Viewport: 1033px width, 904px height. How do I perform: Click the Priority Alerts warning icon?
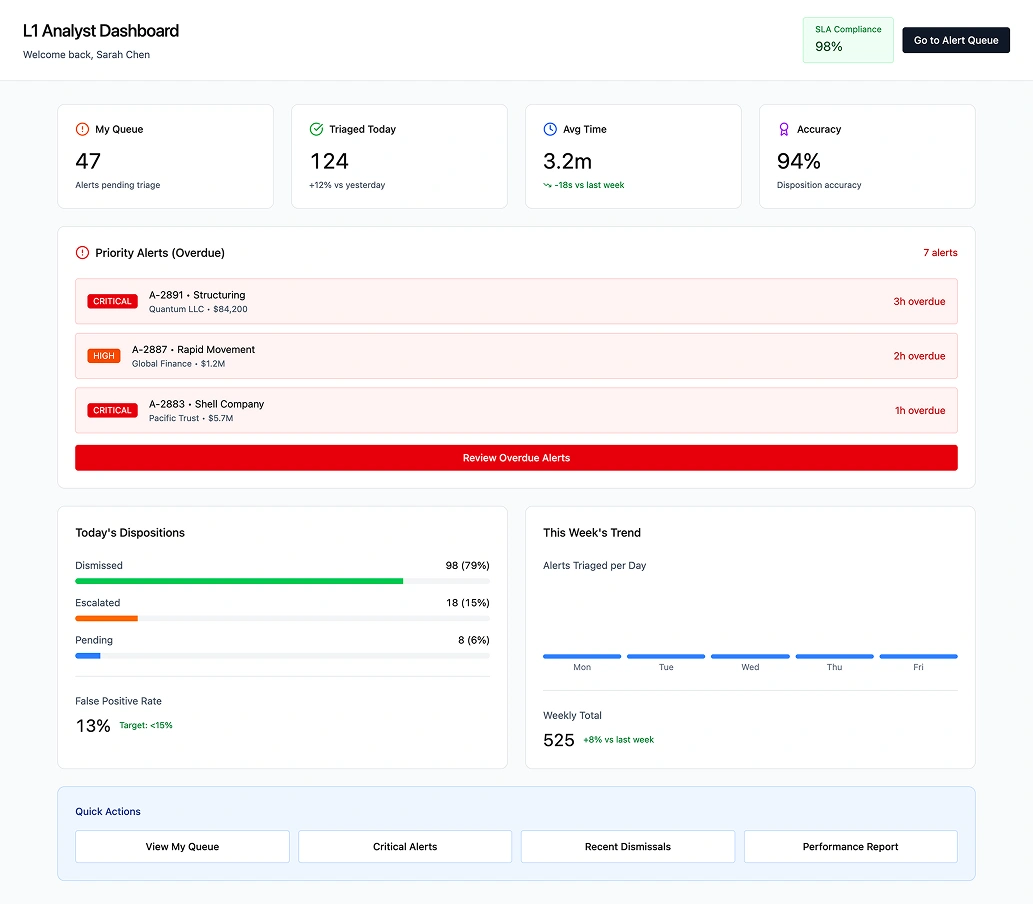(x=82, y=253)
